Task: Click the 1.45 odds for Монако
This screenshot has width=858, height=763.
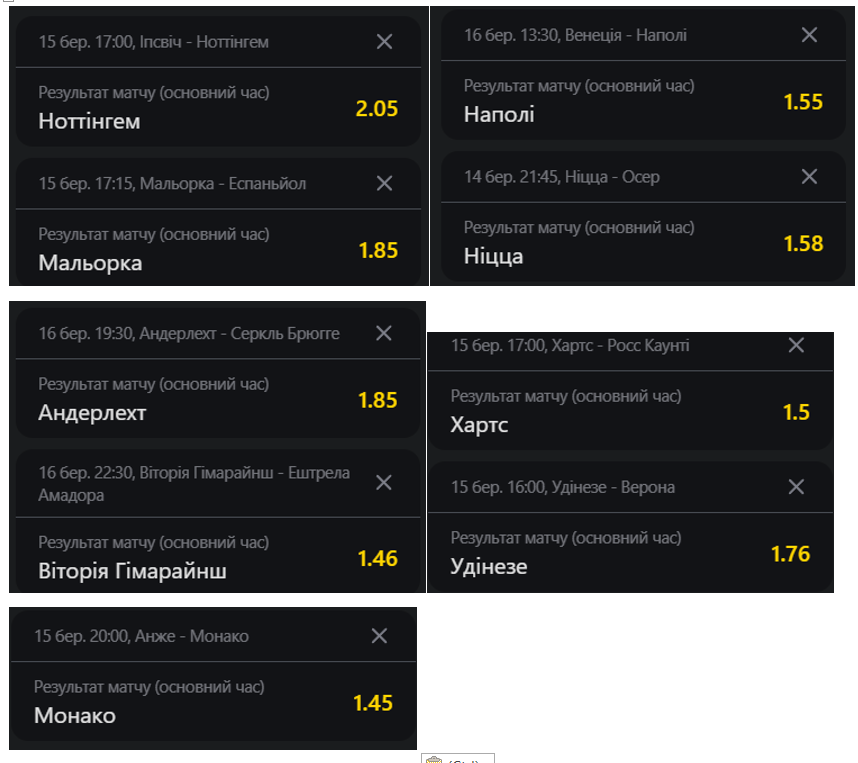Action: point(373,703)
